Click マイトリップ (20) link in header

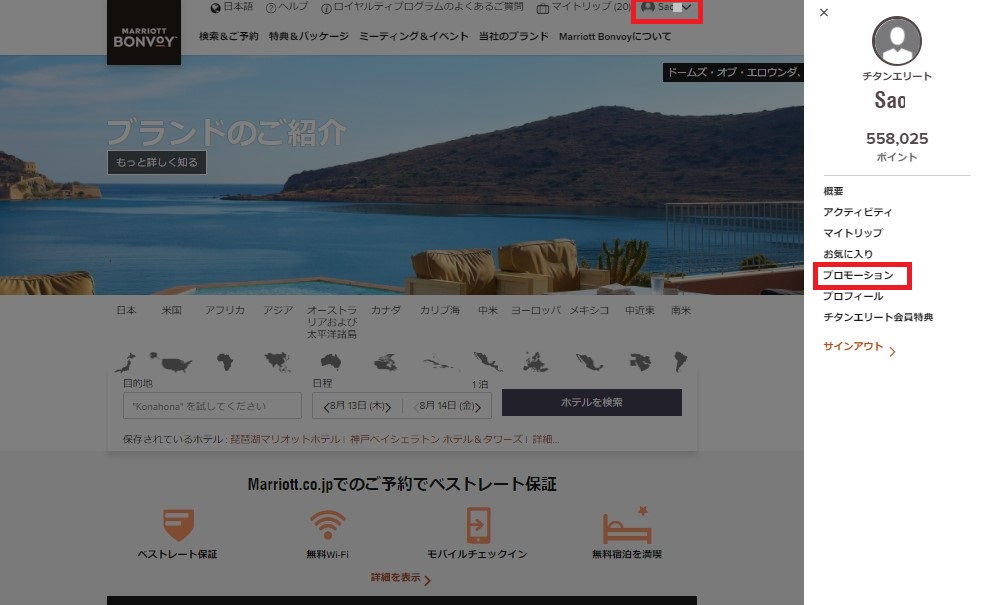coord(591,7)
